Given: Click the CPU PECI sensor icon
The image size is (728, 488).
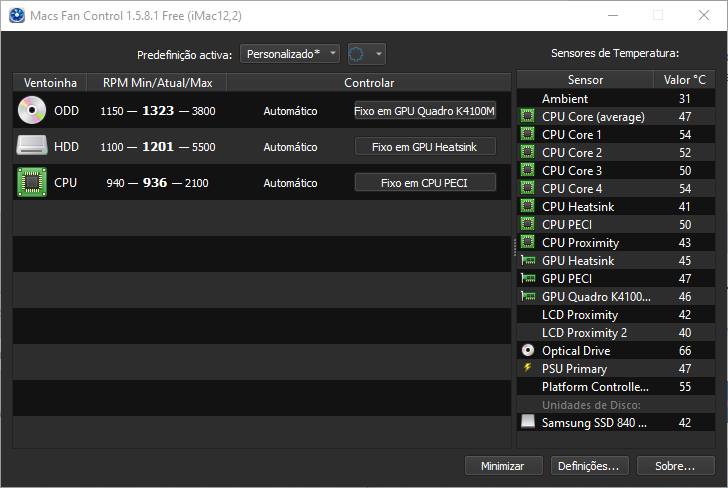Looking at the screenshot, I should 527,224.
